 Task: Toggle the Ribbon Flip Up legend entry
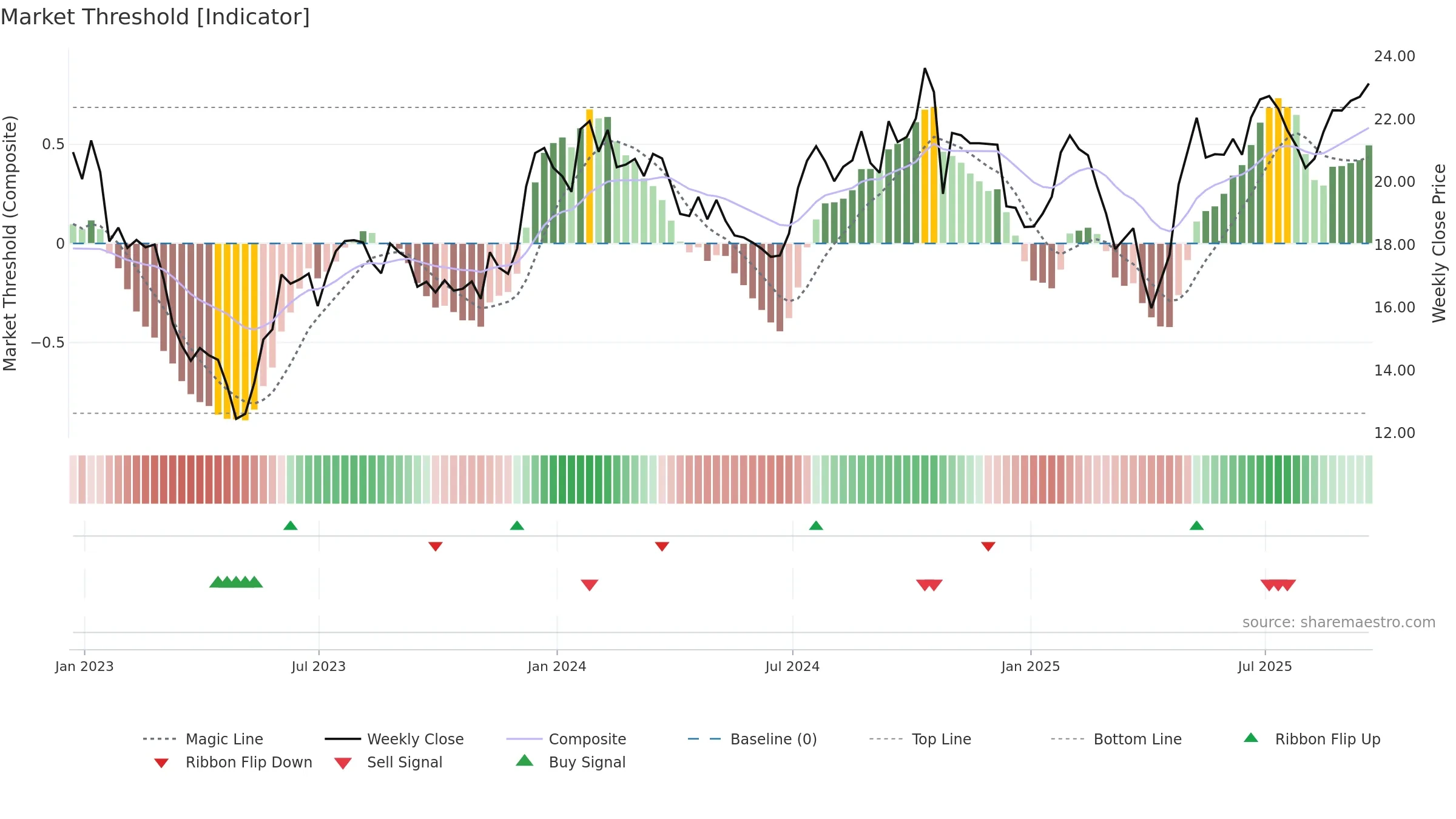(x=1312, y=739)
